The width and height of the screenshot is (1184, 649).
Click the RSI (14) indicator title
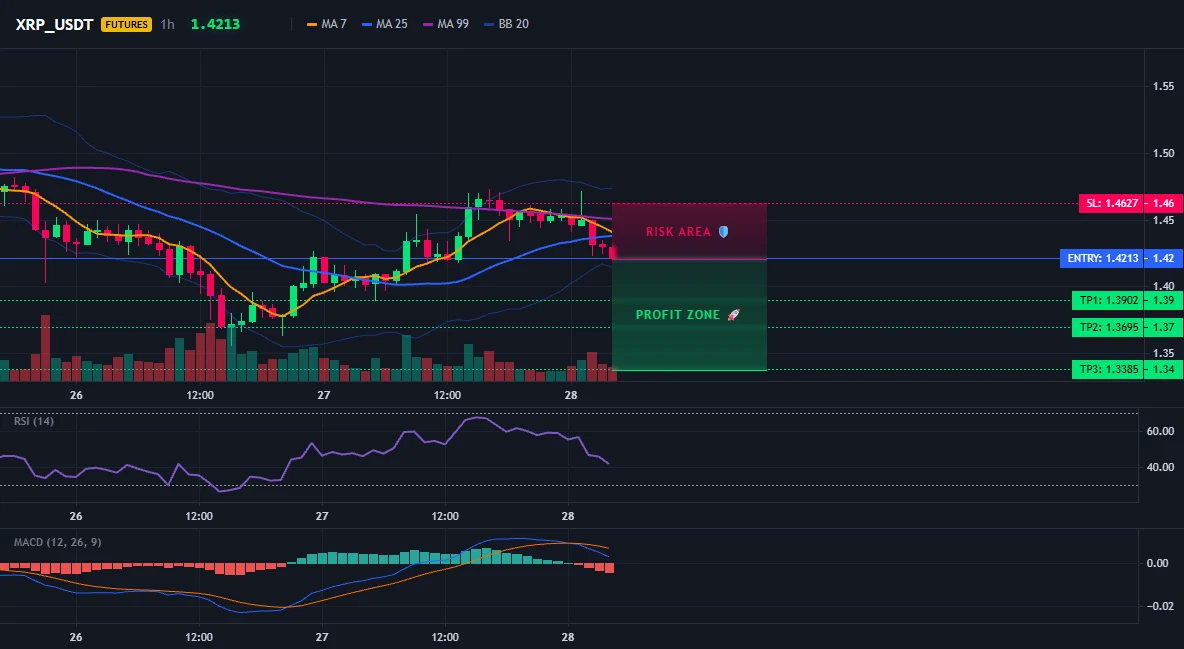click(x=34, y=421)
